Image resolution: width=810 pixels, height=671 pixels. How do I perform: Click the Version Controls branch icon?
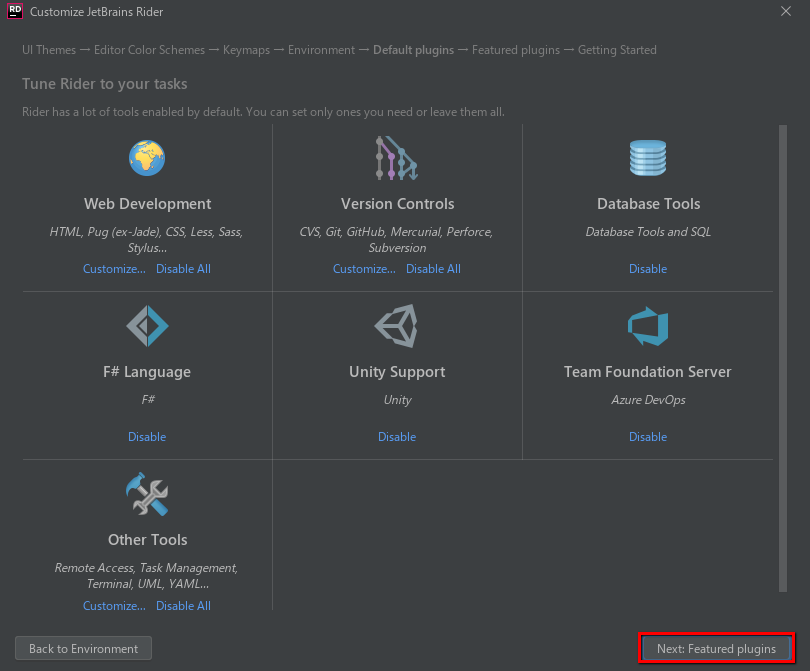[x=397, y=158]
